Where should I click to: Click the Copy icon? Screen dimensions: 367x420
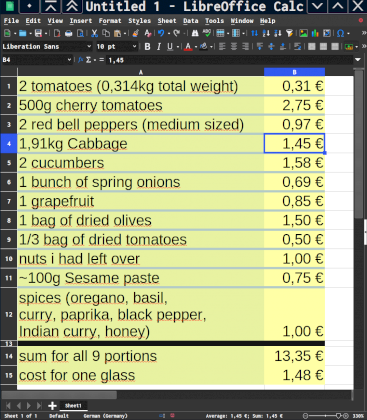pos(106,33)
